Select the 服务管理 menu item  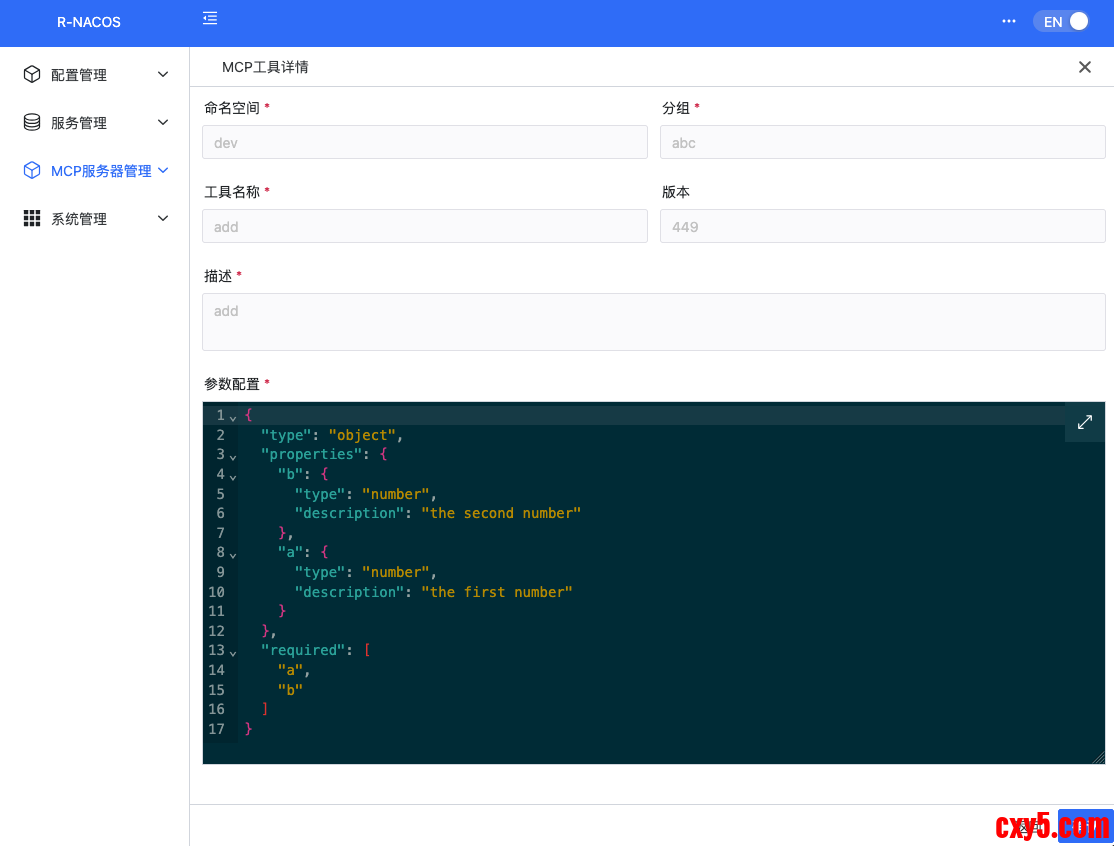tap(79, 123)
